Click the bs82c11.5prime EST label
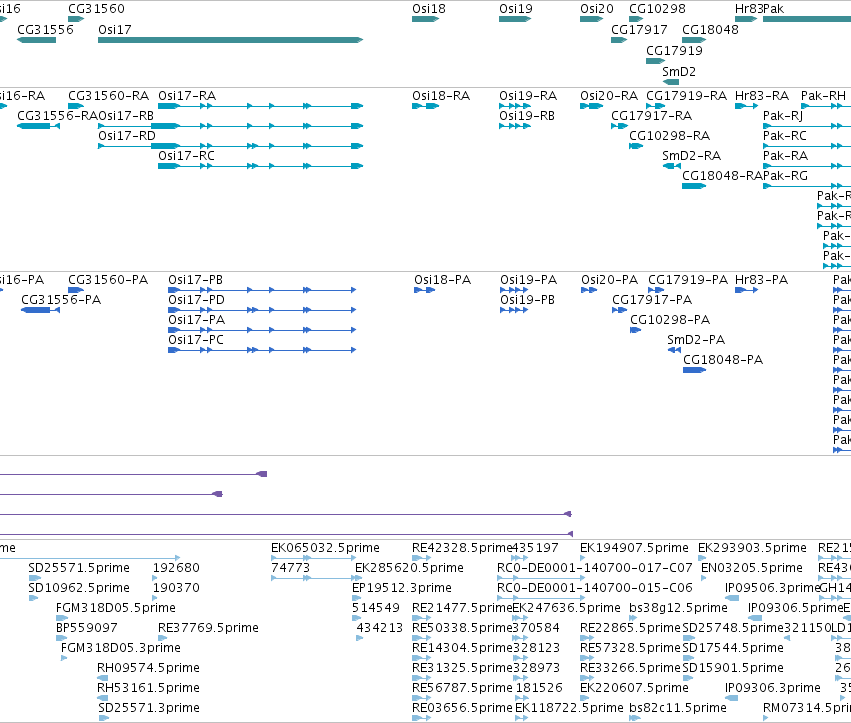This screenshot has width=851, height=723. [x=678, y=708]
